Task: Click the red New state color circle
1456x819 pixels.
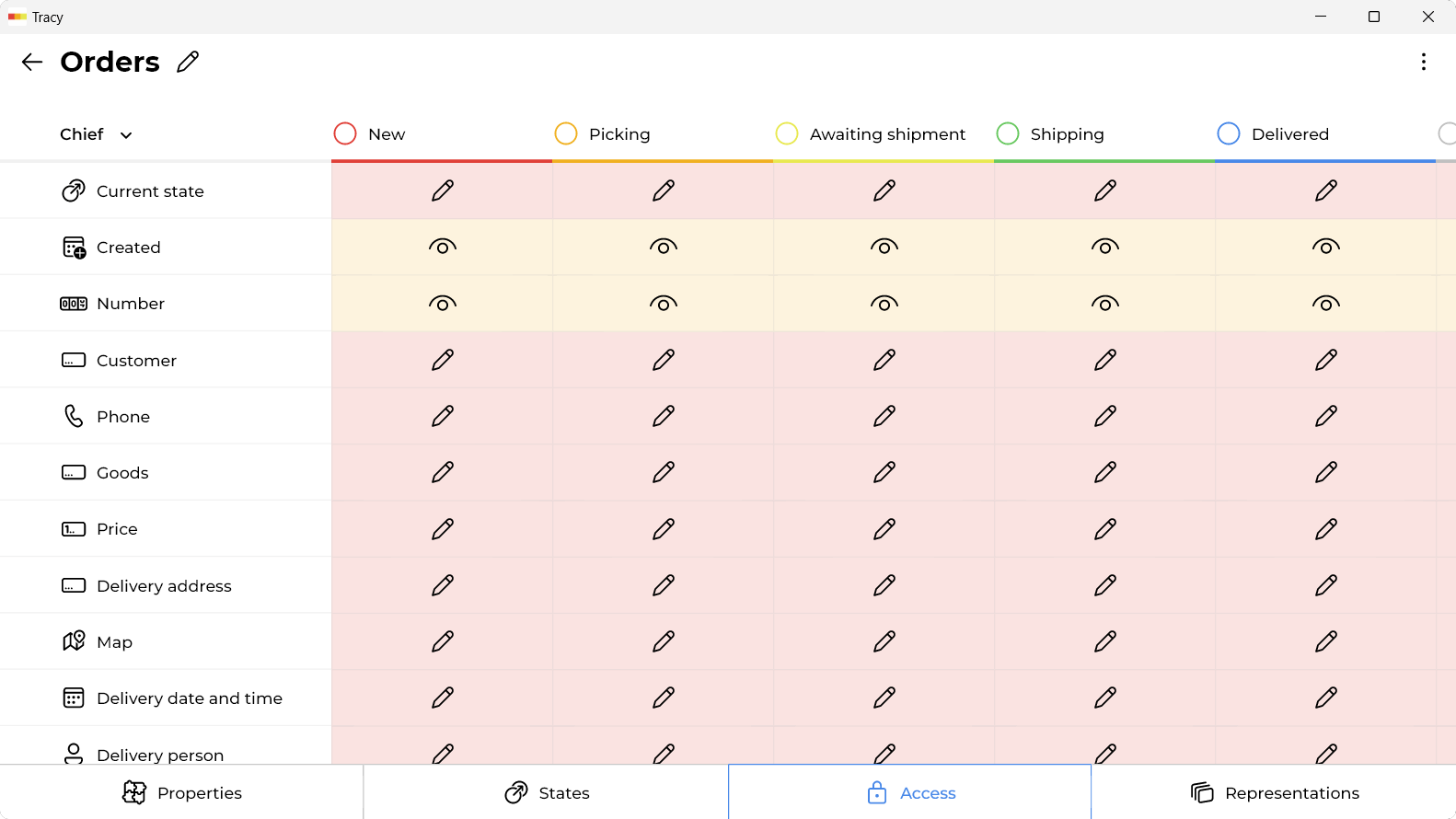Action: 345,133
